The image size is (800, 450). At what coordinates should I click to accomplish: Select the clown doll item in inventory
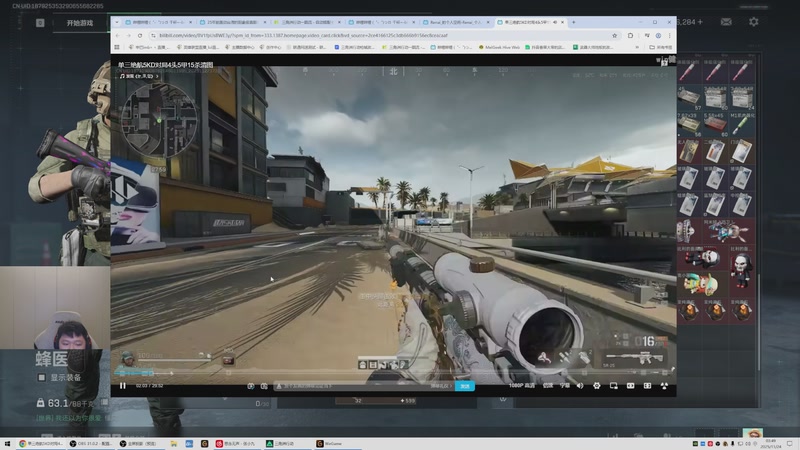[x=702, y=285]
